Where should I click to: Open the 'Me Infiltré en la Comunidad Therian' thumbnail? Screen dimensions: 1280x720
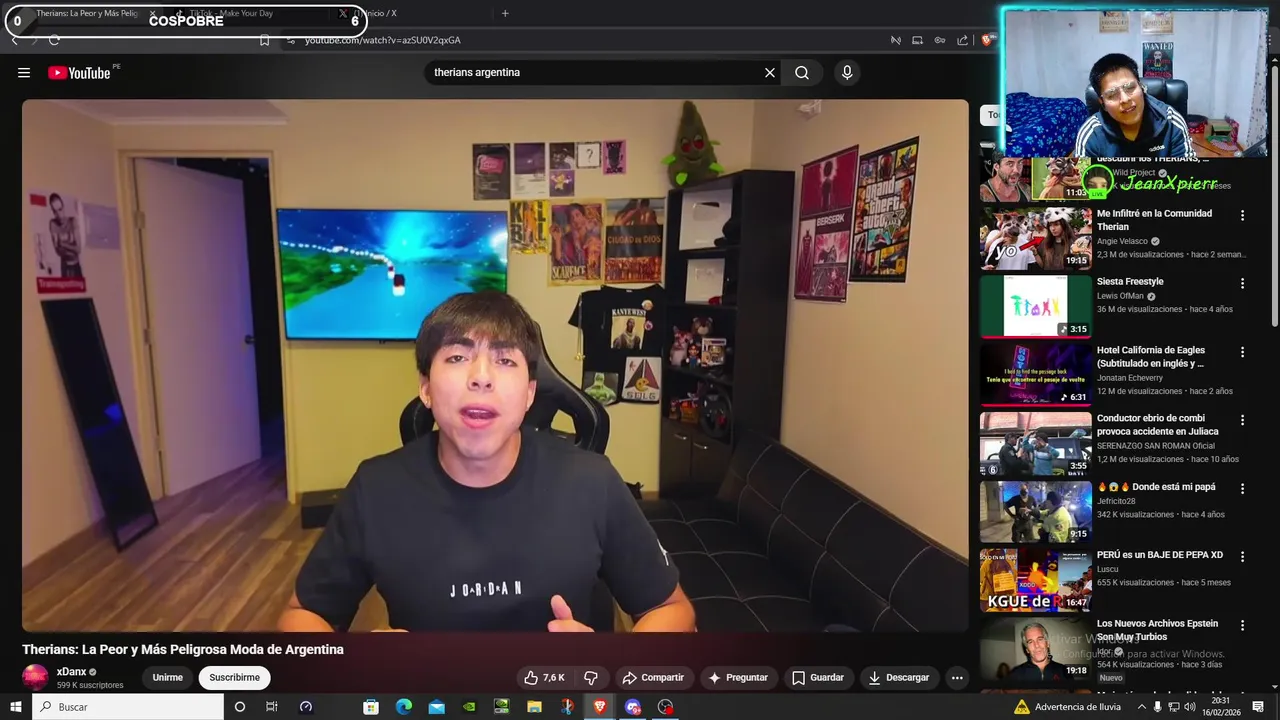click(x=1036, y=238)
